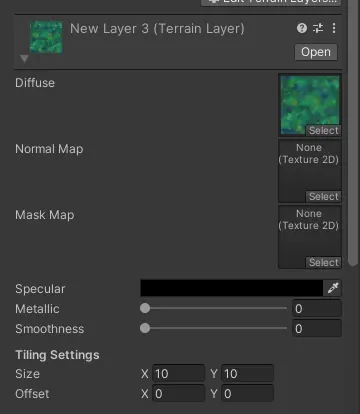Collapse the New Layer 3 foldout arrow
The width and height of the screenshot is (360, 414).
[x=24, y=59]
